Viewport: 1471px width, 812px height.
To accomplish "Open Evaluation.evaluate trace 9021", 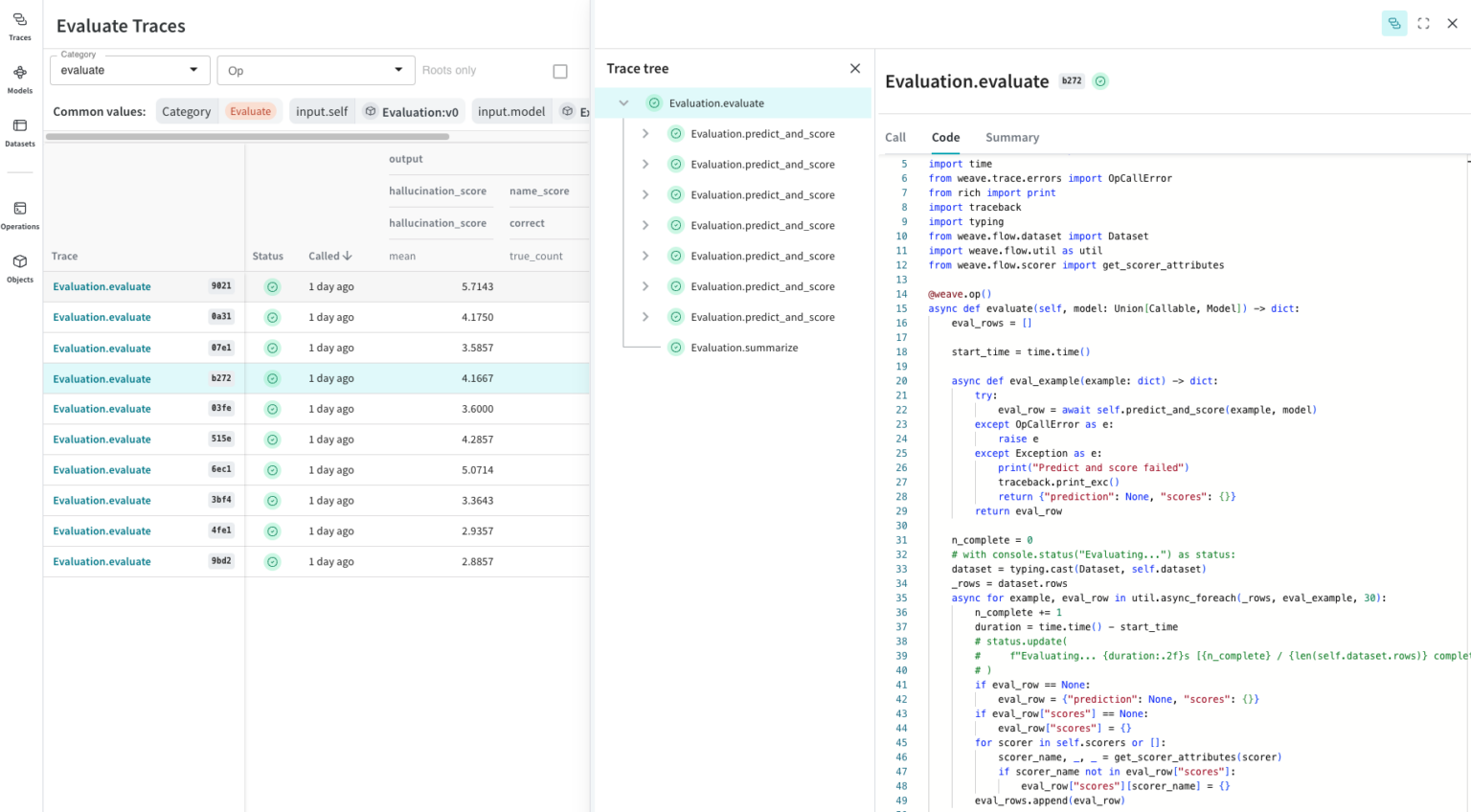I will click(102, 286).
